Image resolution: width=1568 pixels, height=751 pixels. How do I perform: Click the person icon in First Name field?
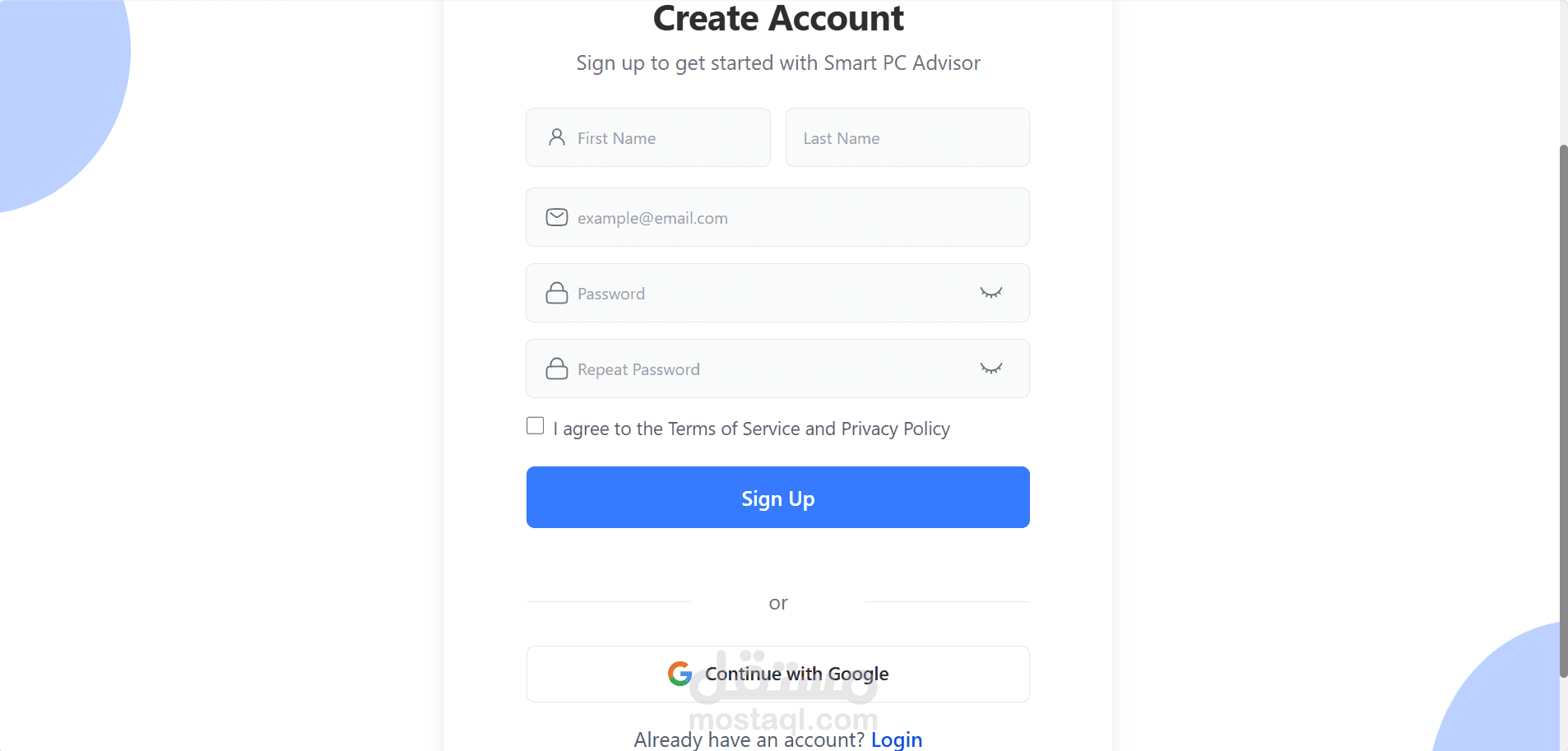[x=557, y=137]
